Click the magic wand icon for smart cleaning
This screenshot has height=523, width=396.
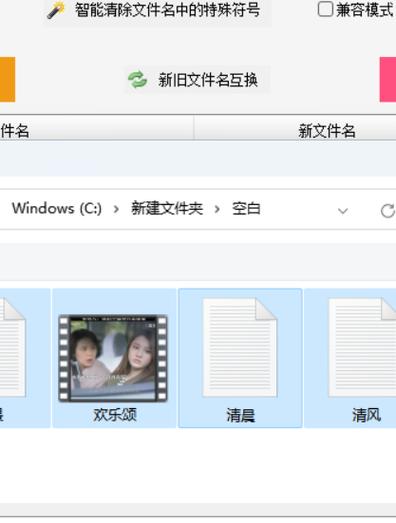click(x=56, y=10)
